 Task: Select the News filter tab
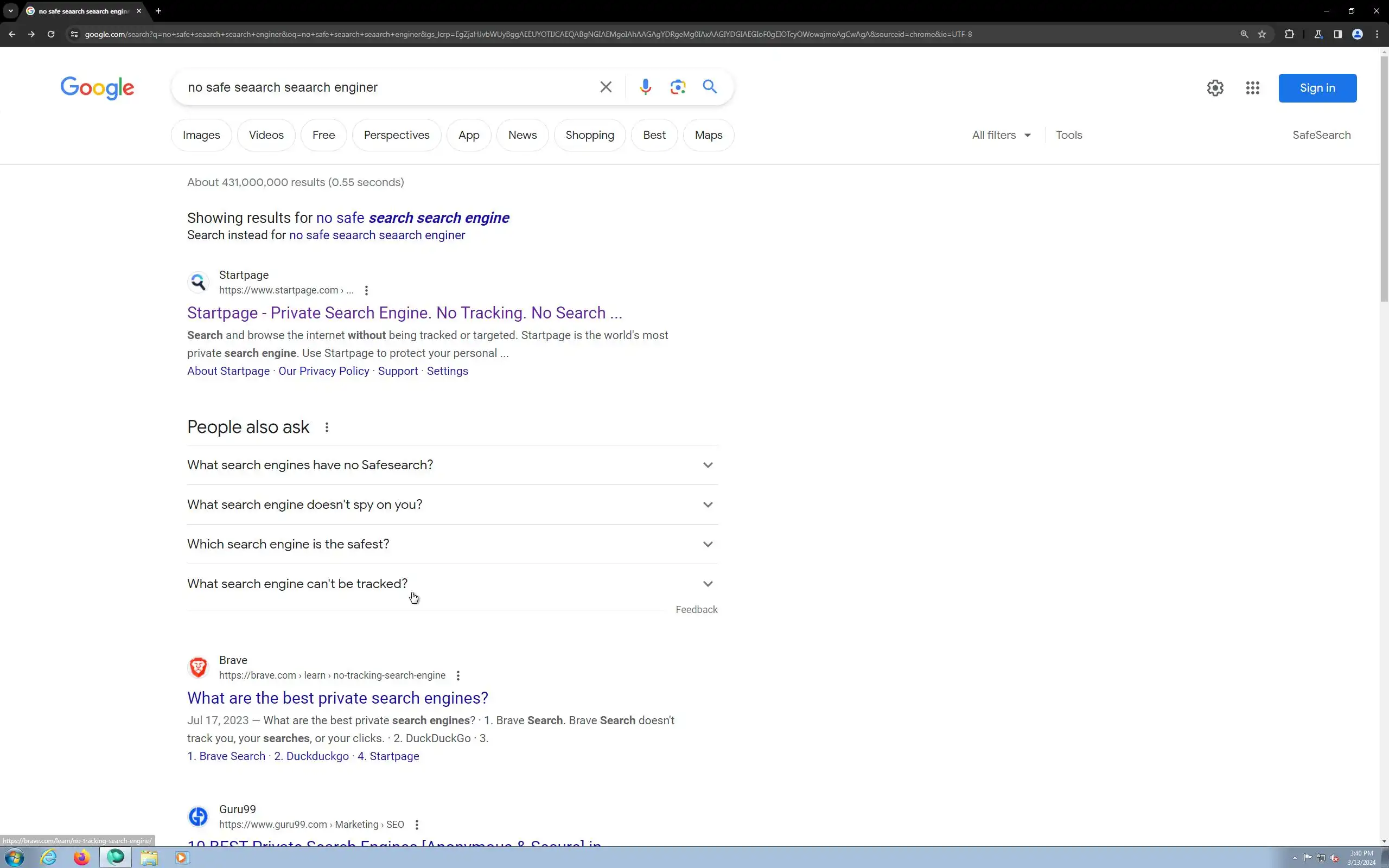pyautogui.click(x=522, y=135)
